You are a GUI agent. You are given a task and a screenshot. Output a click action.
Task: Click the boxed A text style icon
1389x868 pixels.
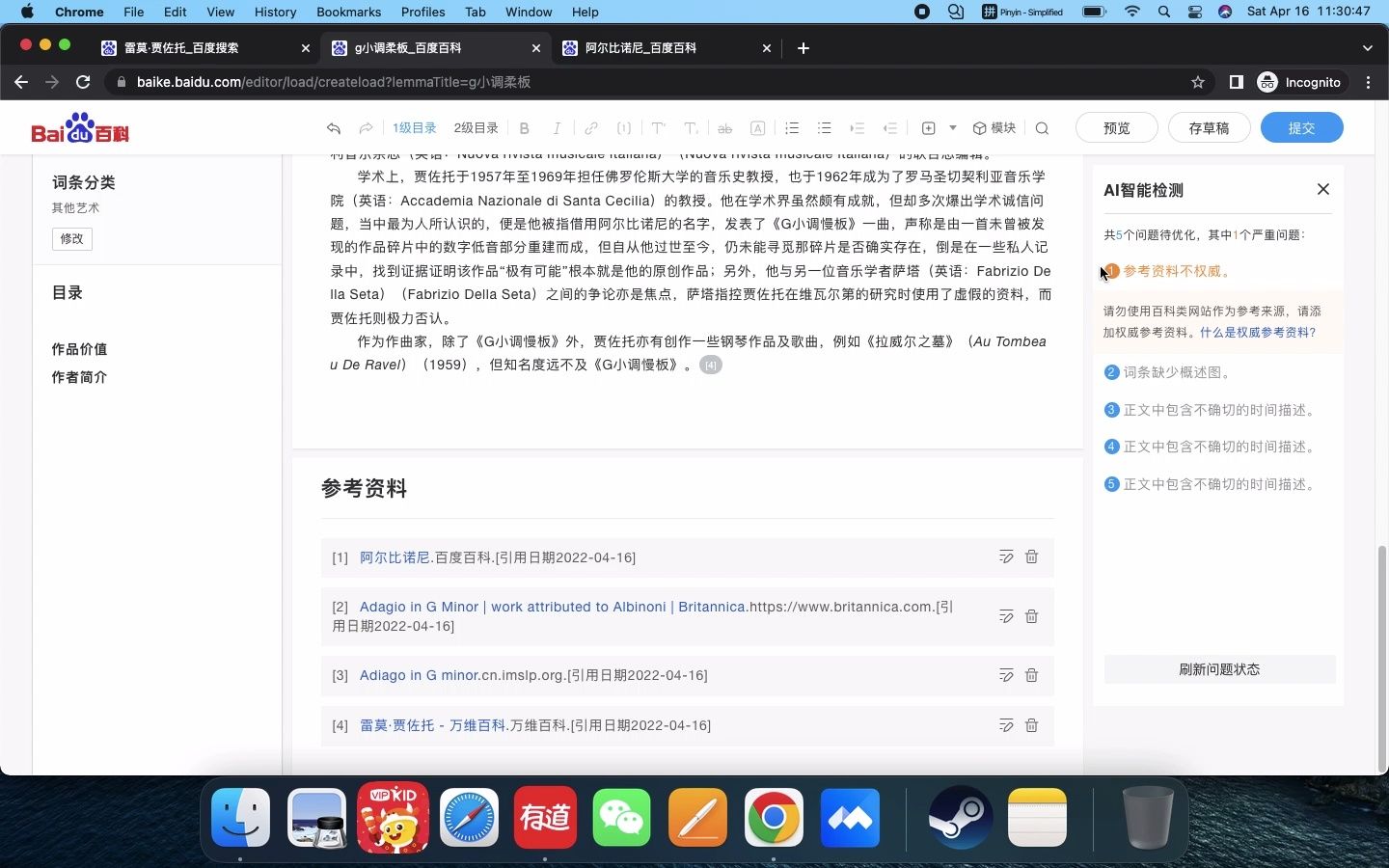pyautogui.click(x=758, y=128)
